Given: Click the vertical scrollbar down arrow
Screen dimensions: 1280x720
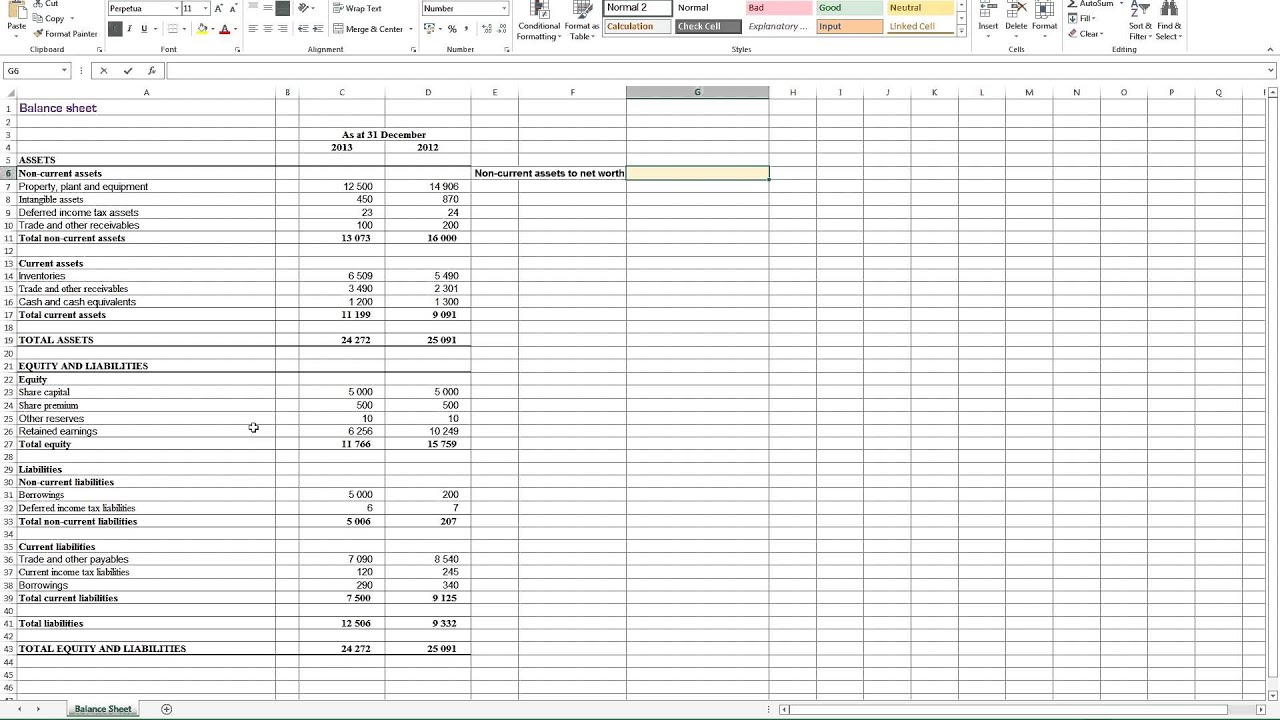Looking at the screenshot, I should click(1272, 695).
